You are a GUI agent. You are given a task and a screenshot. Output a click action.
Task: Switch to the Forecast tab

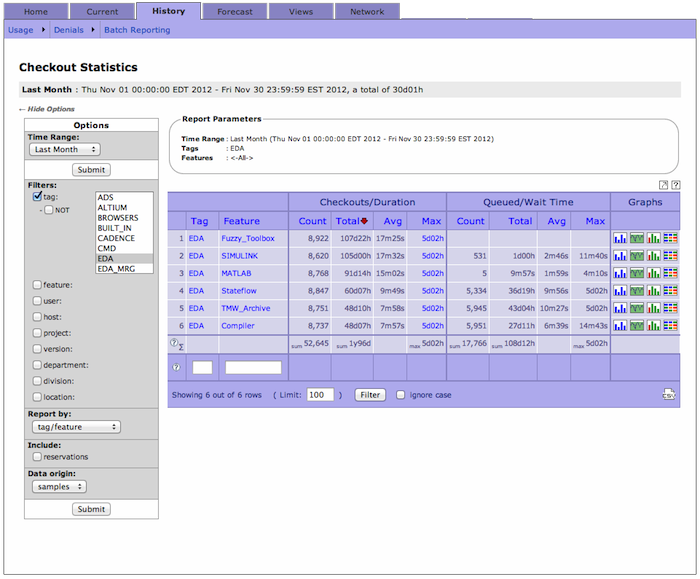coord(234,12)
